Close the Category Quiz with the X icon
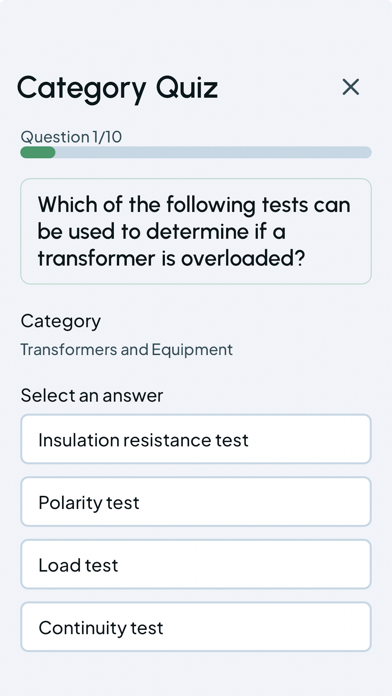 pyautogui.click(x=351, y=87)
